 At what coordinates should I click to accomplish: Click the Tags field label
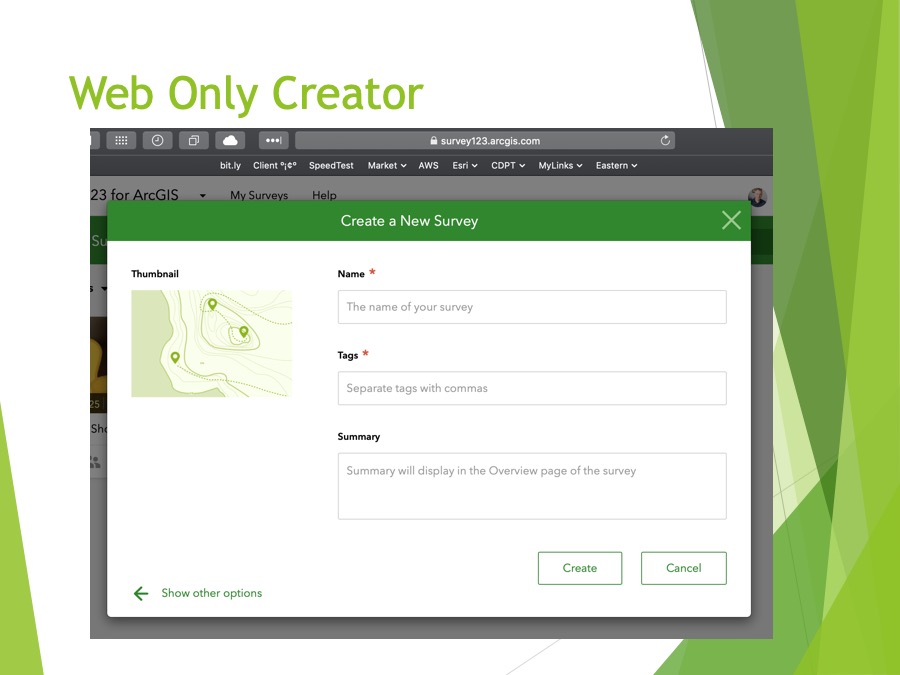click(x=347, y=355)
